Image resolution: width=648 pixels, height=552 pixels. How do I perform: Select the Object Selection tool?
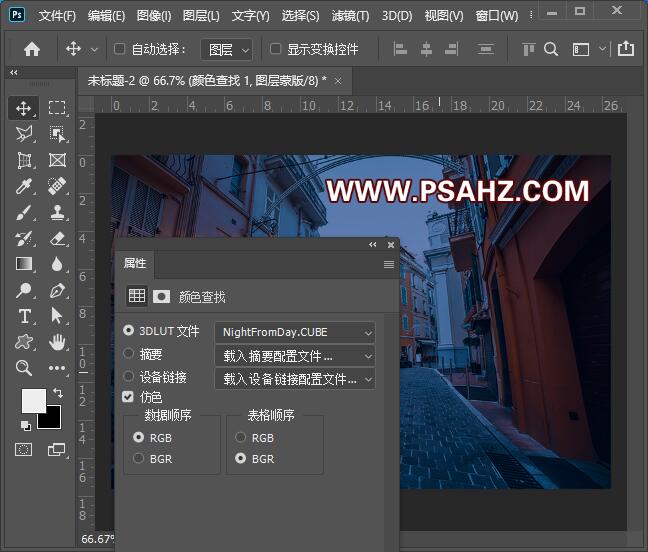pyautogui.click(x=57, y=134)
